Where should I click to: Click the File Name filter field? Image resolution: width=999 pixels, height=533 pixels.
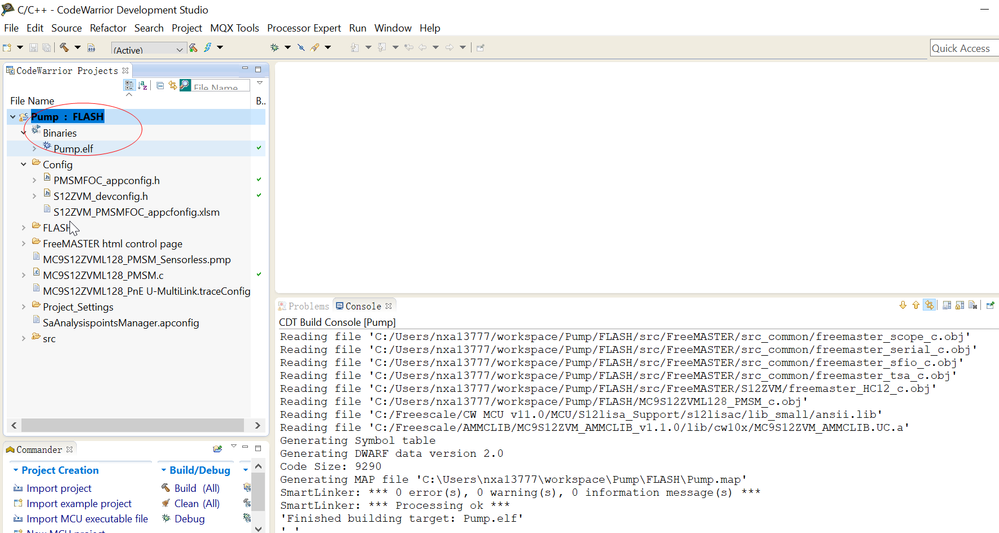coord(220,85)
